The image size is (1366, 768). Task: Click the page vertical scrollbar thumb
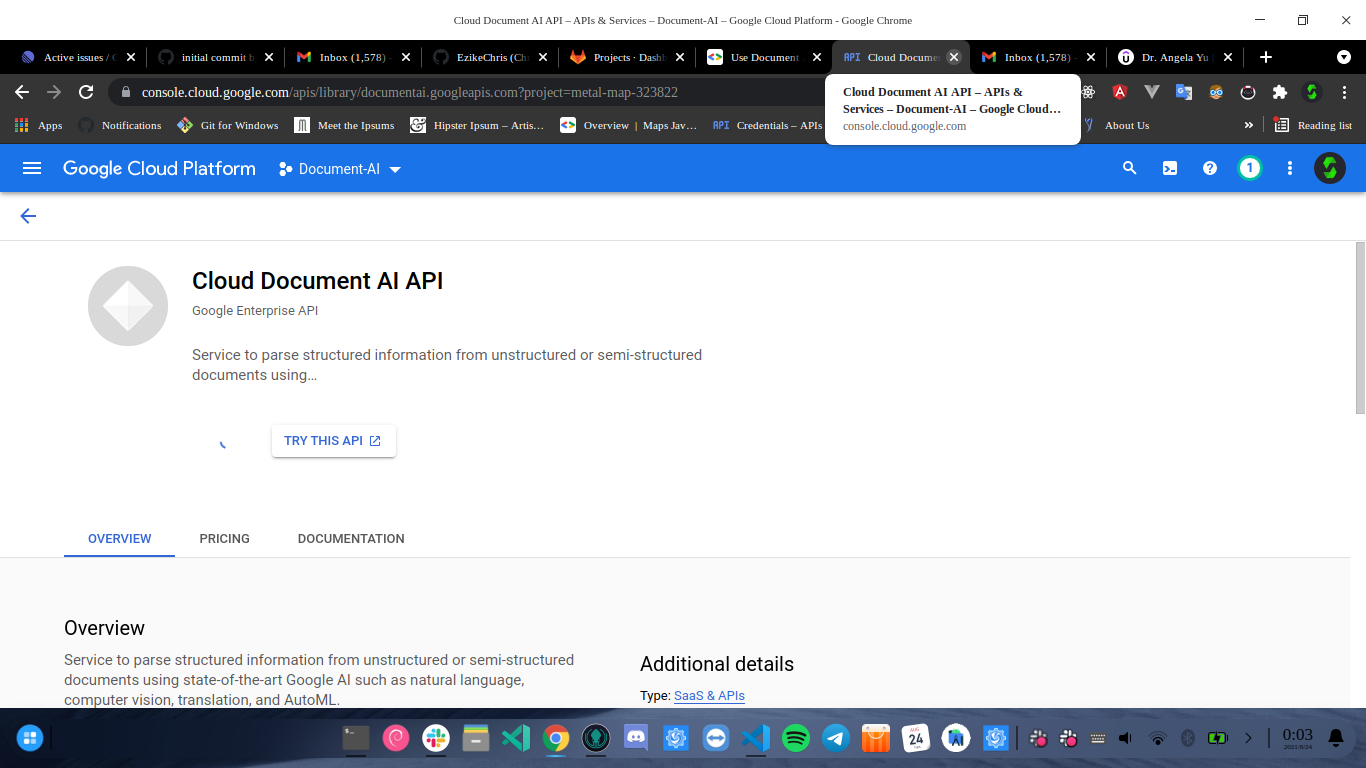[x=1360, y=328]
